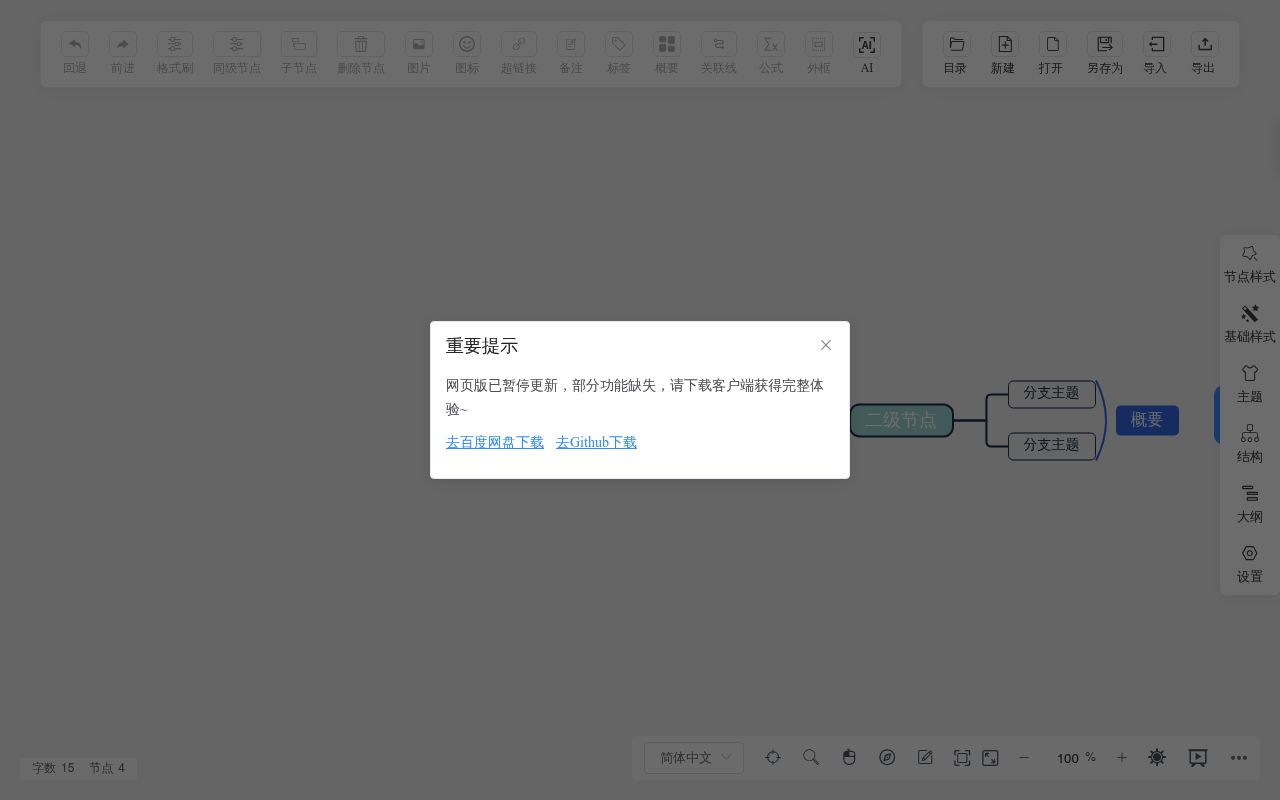Click the 删除节点 trash icon
This screenshot has height=800, width=1280.
click(x=361, y=44)
